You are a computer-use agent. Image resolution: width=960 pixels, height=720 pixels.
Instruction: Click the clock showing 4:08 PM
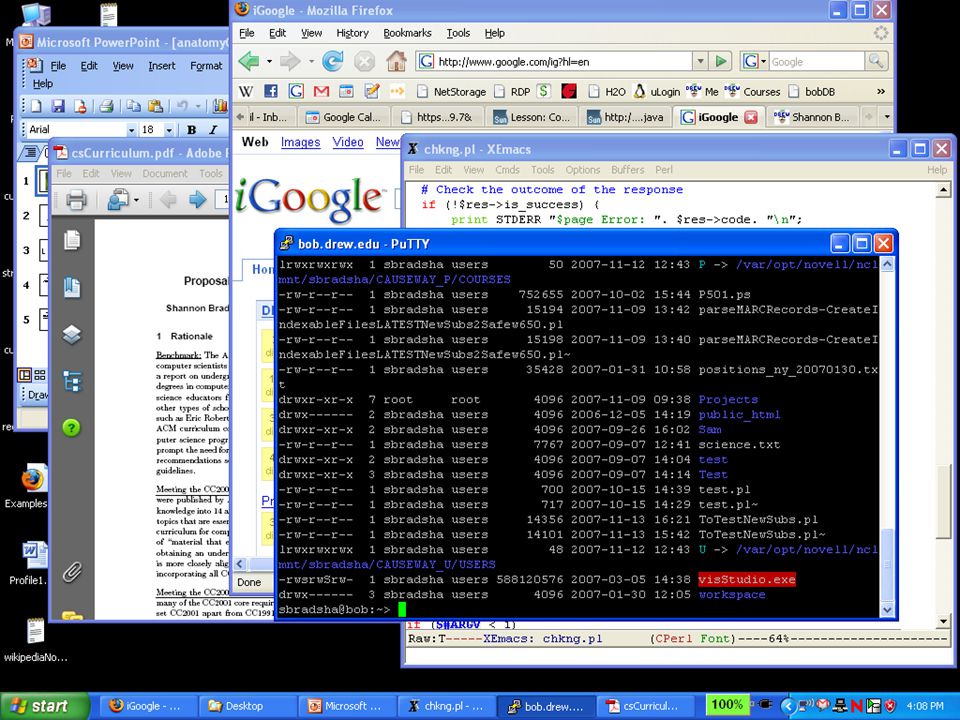coord(924,706)
